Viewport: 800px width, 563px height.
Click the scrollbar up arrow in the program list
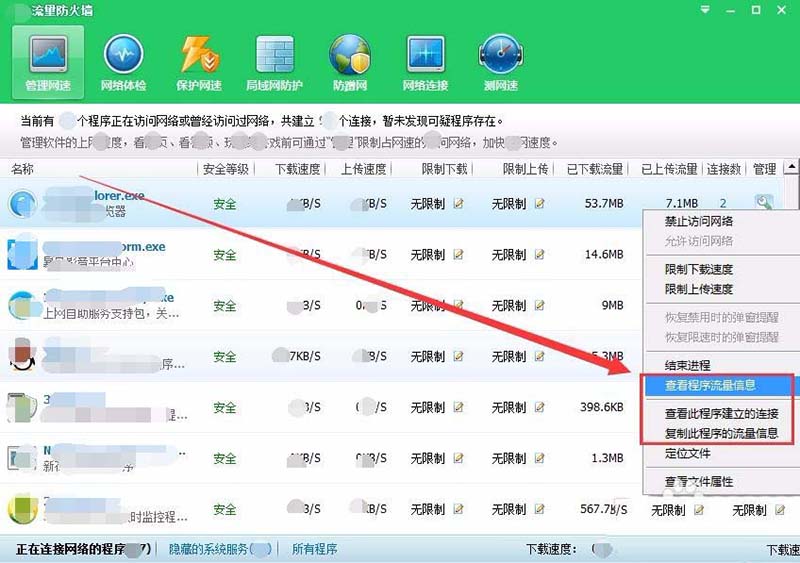pyautogui.click(x=791, y=169)
